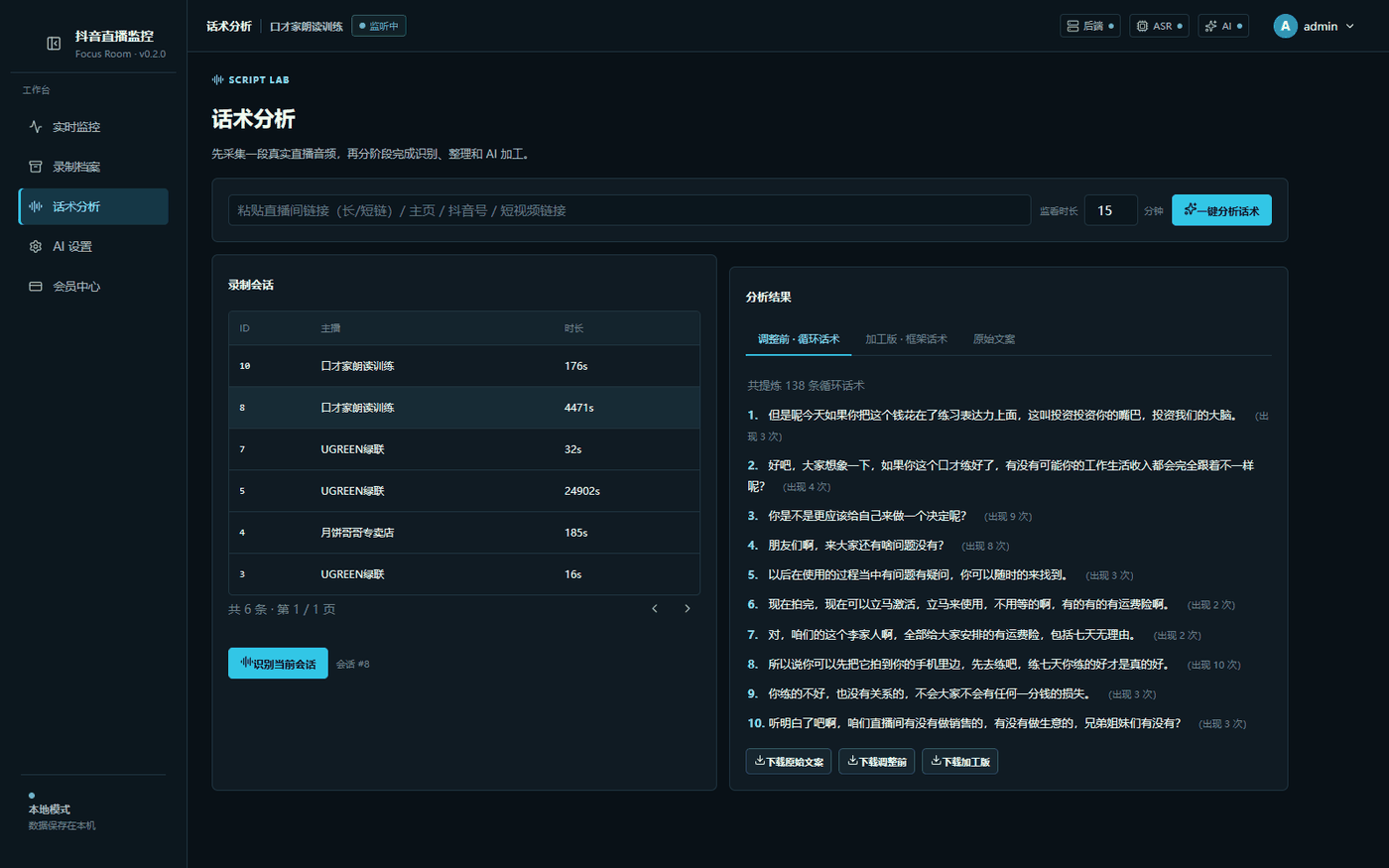Image resolution: width=1389 pixels, height=868 pixels.
Task: Go to next page of sessions
Action: 687,609
